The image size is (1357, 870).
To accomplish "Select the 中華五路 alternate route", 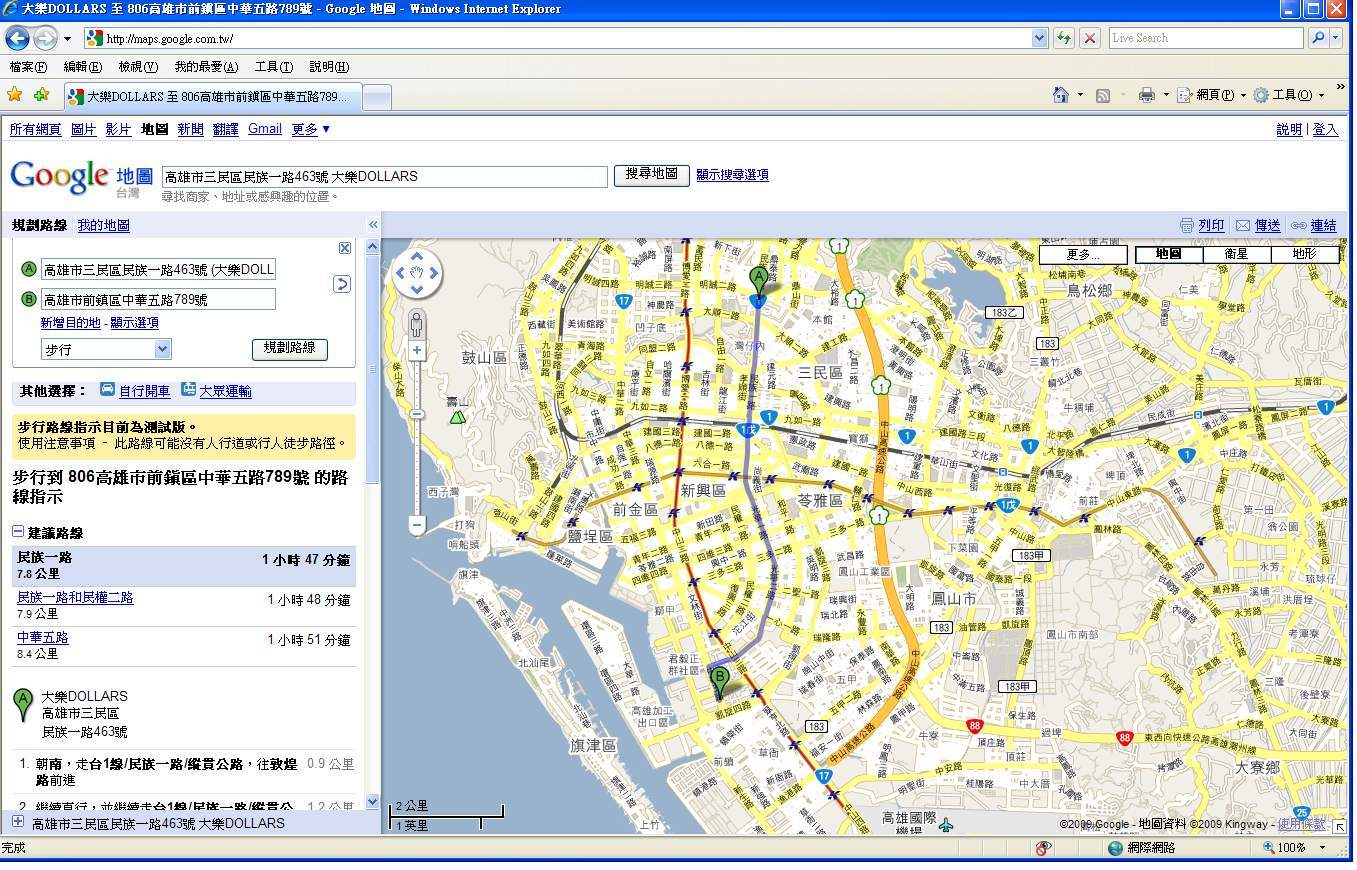I will pyautogui.click(x=42, y=638).
